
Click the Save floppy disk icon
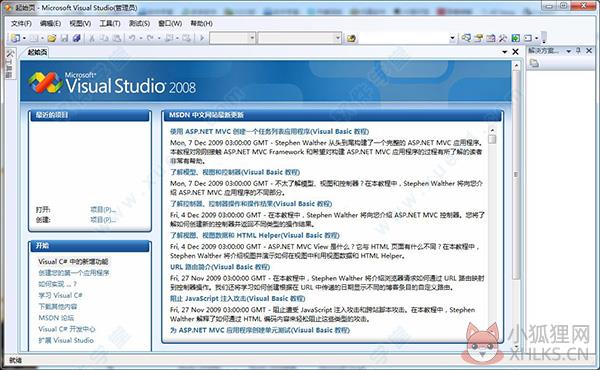pyautogui.click(x=64, y=38)
